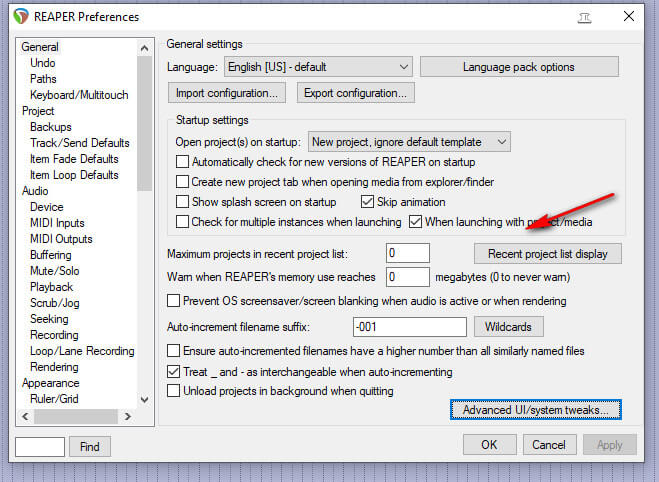Open Item Loop Defaults page
This screenshot has width=659, height=482.
tap(74, 175)
